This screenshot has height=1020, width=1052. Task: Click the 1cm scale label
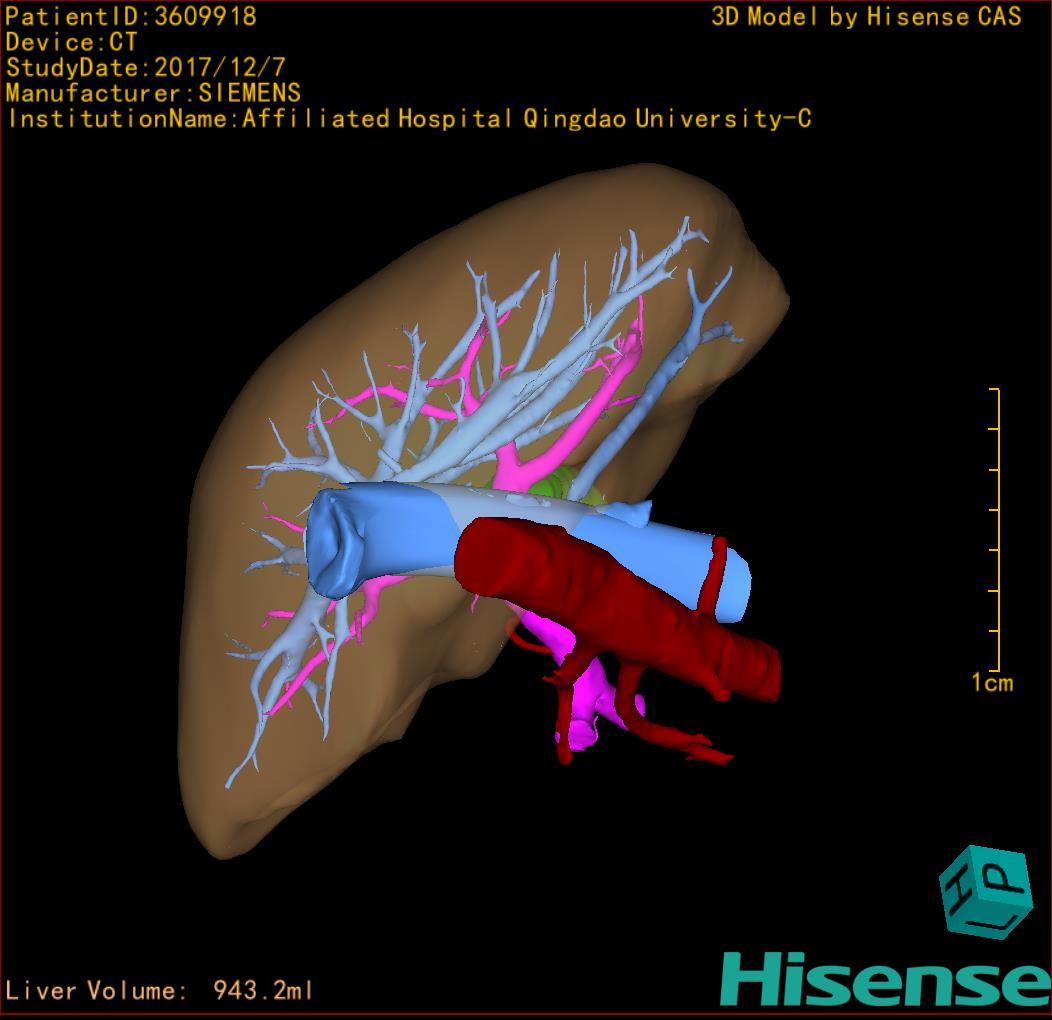point(991,683)
